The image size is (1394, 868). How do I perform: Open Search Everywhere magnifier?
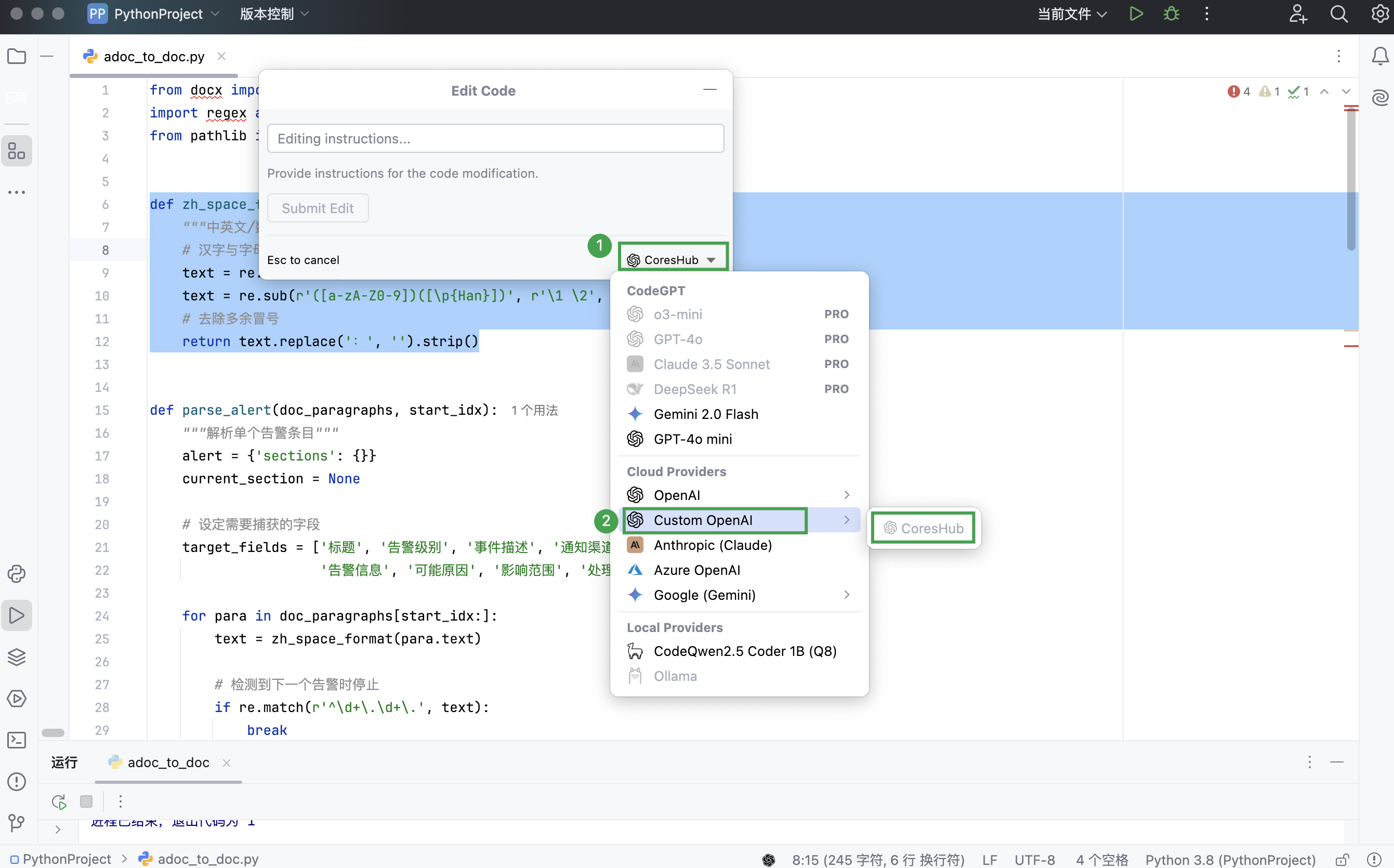pos(1338,14)
